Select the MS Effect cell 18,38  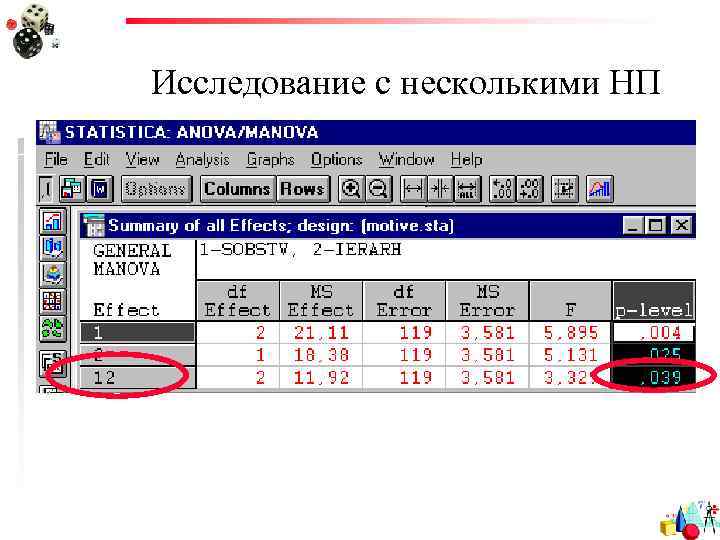coord(321,355)
